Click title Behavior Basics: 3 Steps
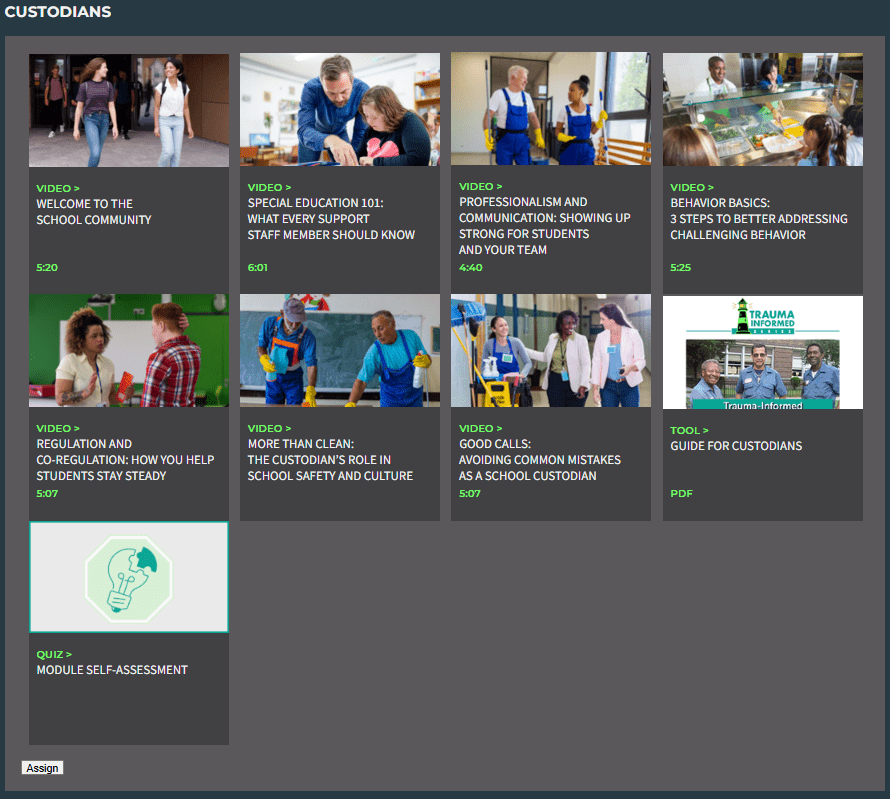 (759, 218)
